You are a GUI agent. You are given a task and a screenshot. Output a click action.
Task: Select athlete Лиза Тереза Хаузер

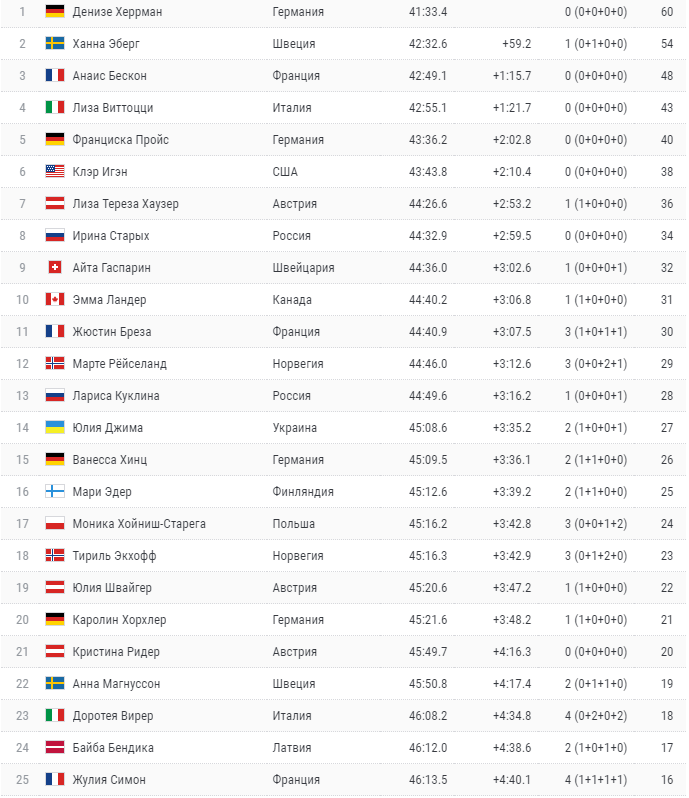tap(125, 204)
